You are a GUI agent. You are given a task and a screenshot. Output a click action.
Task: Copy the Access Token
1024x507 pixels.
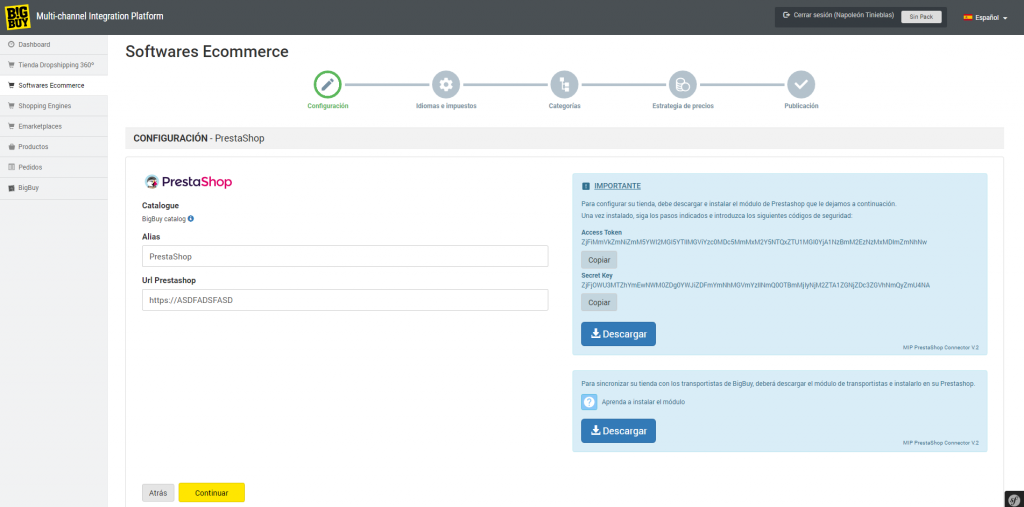coord(599,260)
